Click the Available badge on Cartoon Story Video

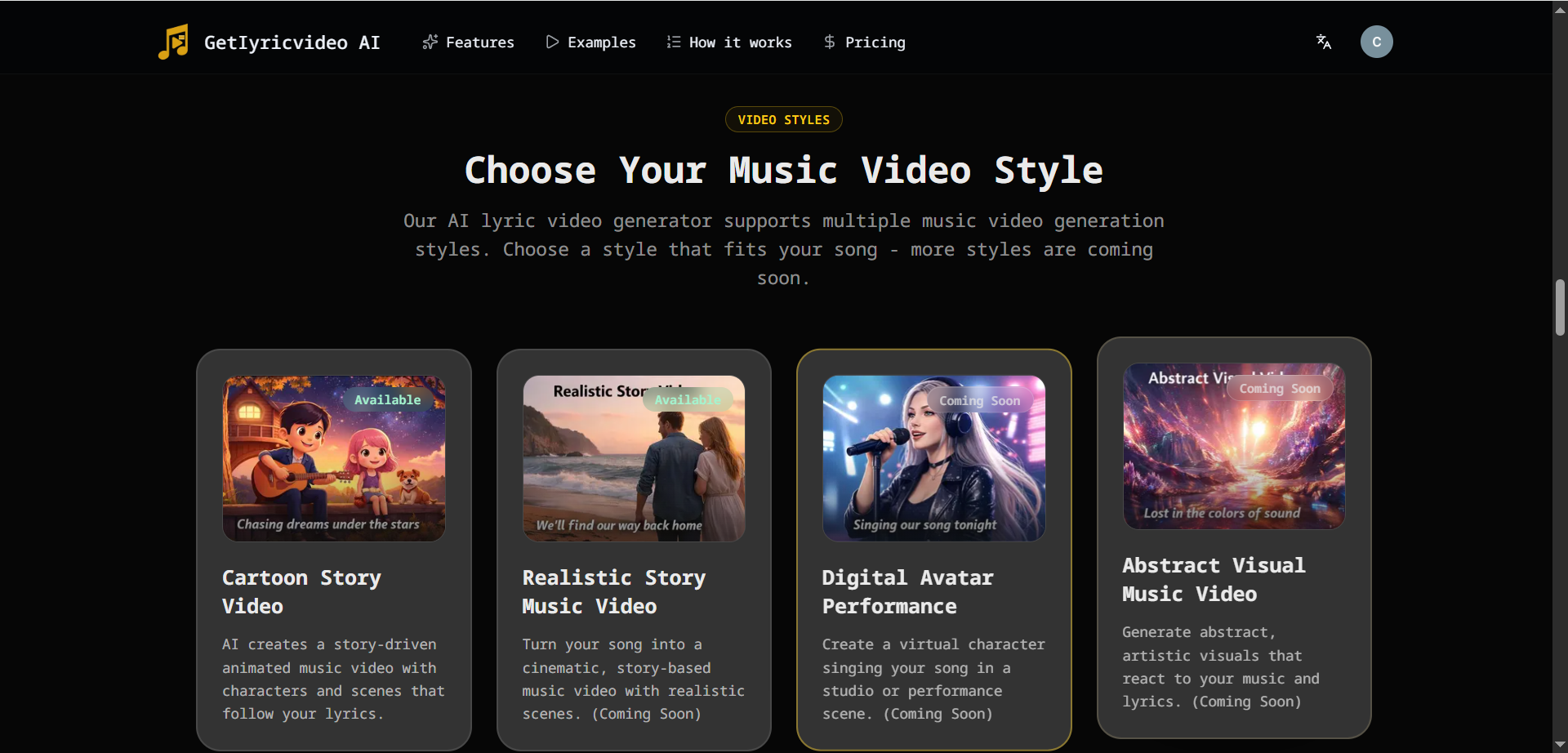tap(386, 399)
